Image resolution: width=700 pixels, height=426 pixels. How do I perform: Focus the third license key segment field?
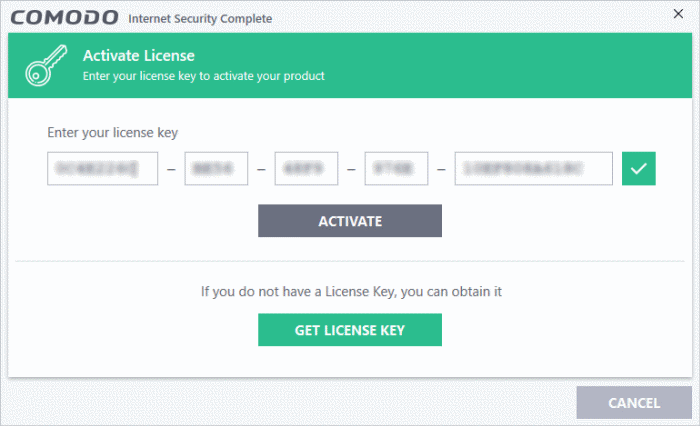click(x=306, y=169)
